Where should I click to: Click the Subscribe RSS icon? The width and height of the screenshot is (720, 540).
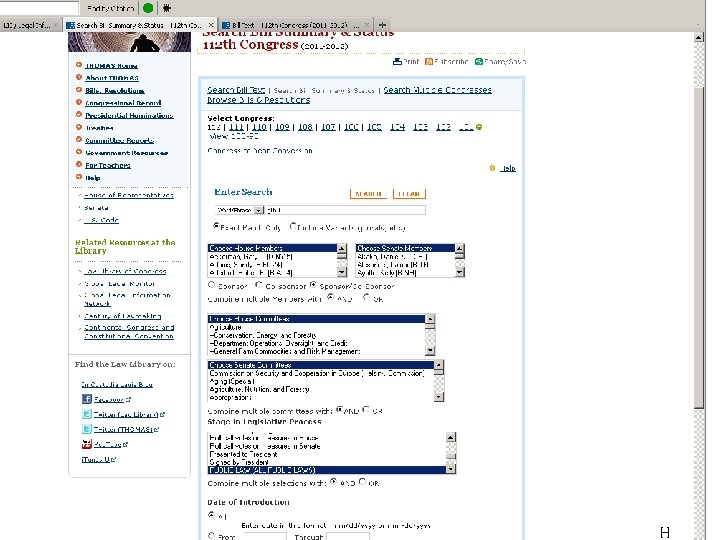click(429, 62)
